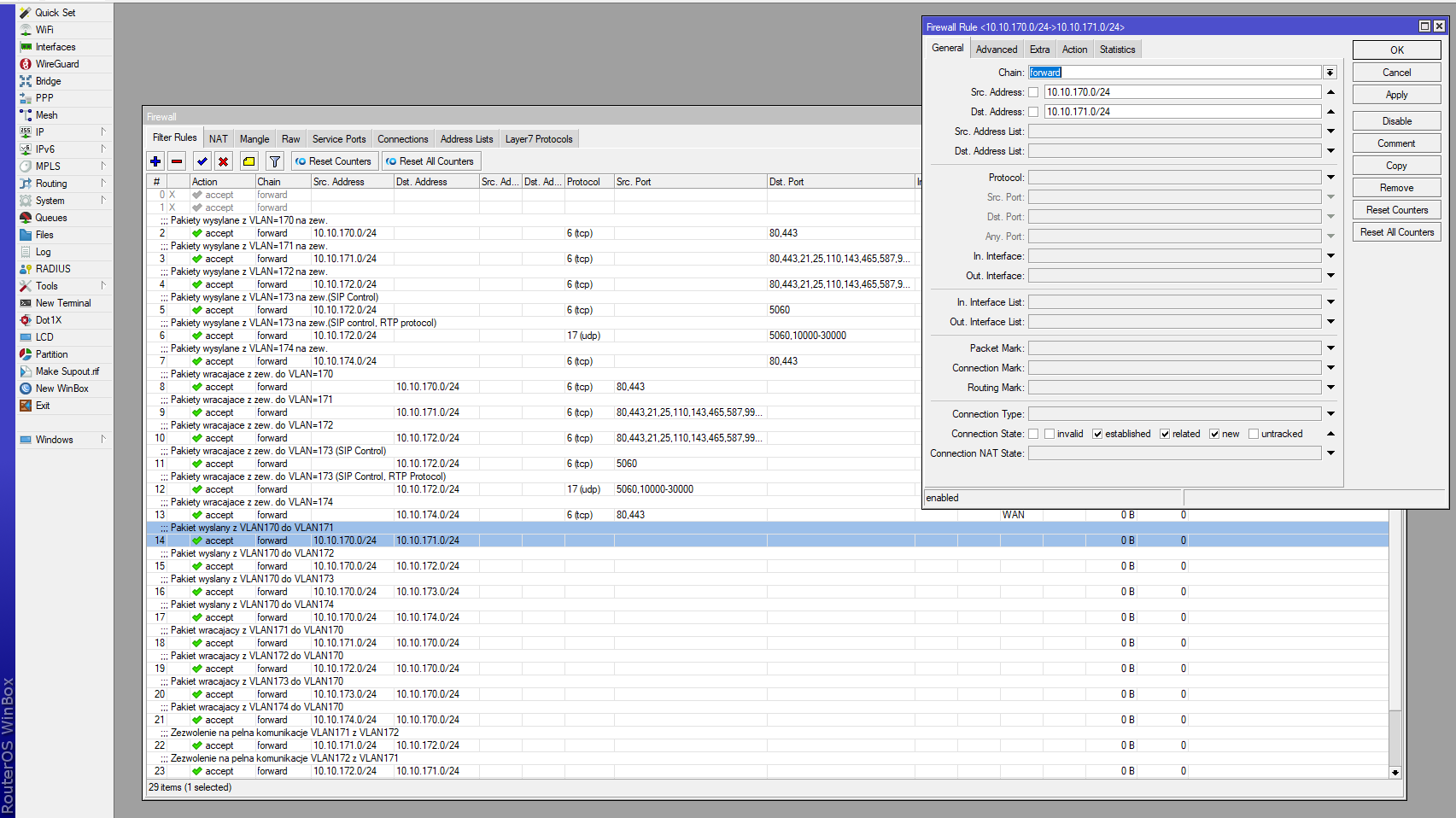This screenshot has height=818, width=1456.
Task: Open the filter funnel icon
Action: point(275,161)
